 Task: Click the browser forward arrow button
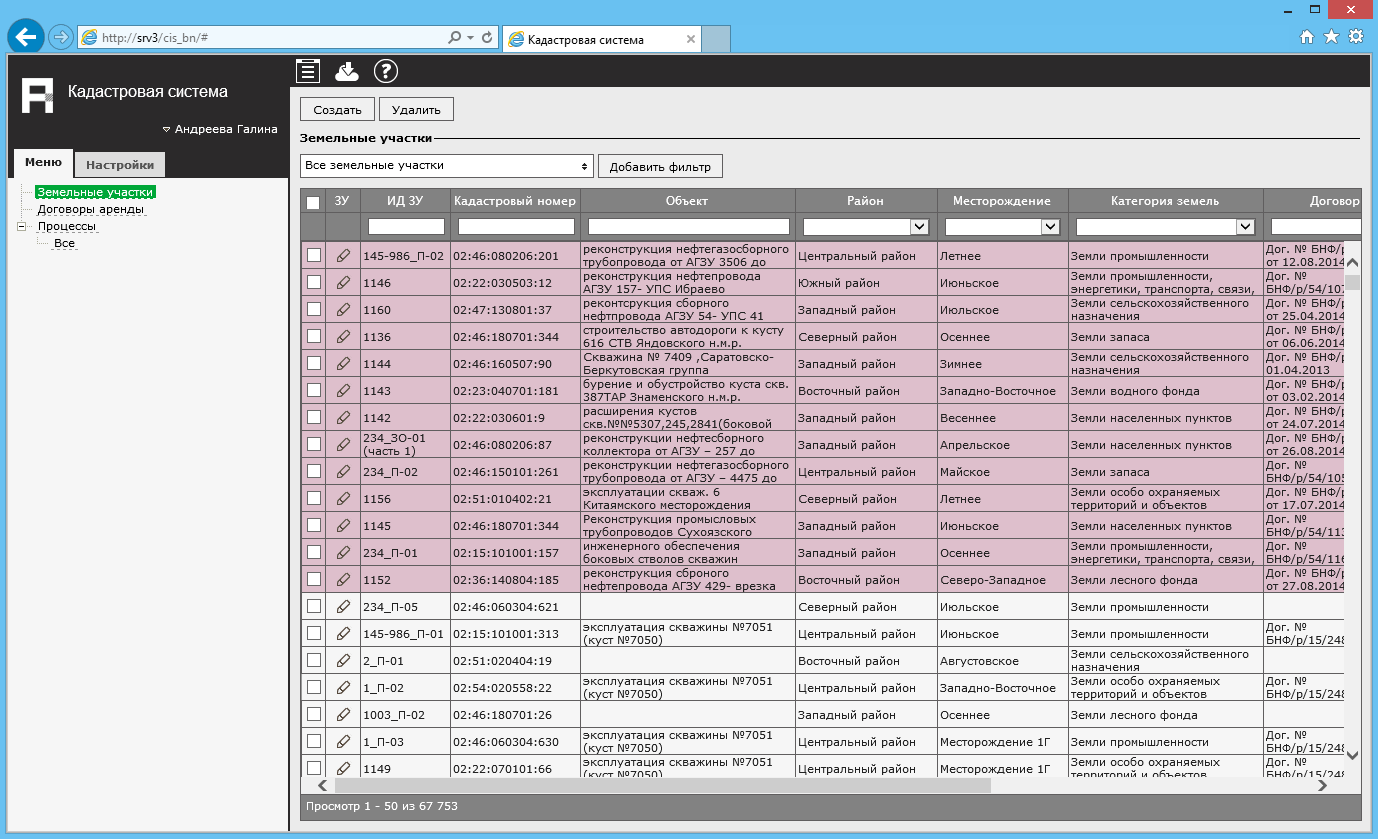click(x=60, y=37)
